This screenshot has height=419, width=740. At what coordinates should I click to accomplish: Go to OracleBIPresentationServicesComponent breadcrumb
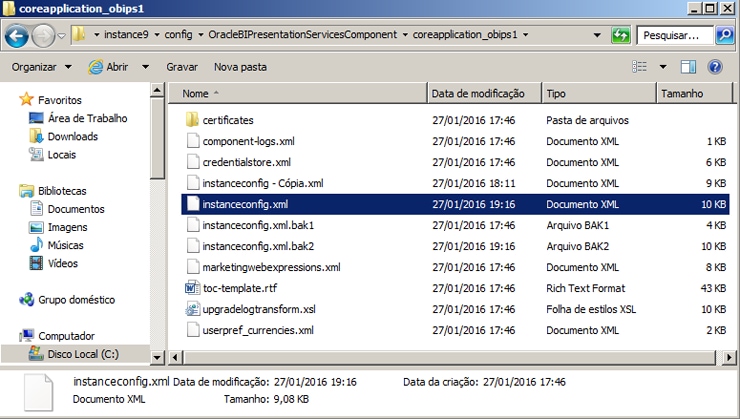(303, 34)
